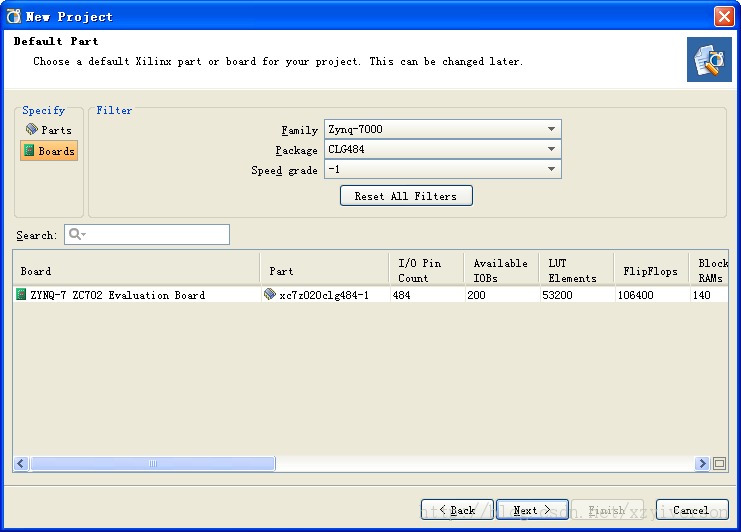Sort by I/O Pin Count column
The image size is (741, 532).
tap(426, 271)
